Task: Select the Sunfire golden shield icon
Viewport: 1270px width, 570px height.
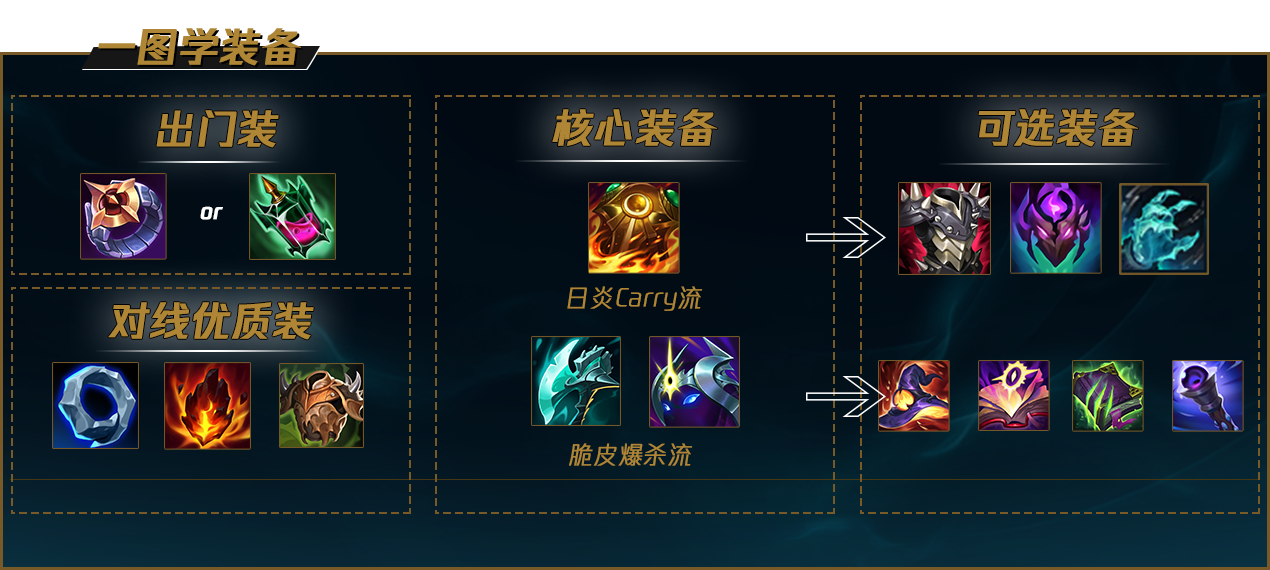Action: point(634,228)
